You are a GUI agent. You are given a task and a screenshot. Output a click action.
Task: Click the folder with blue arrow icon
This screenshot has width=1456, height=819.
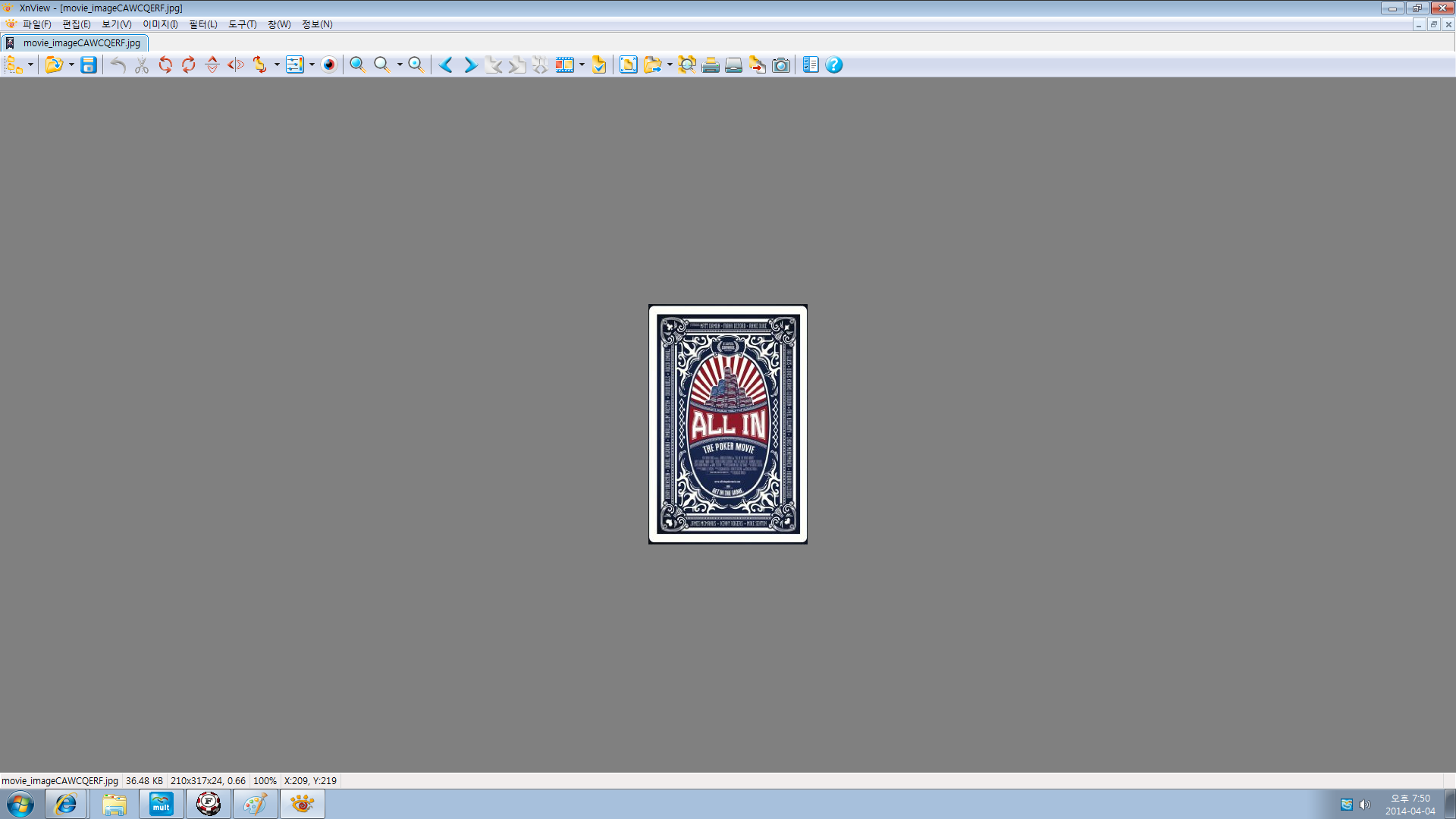pyautogui.click(x=653, y=65)
